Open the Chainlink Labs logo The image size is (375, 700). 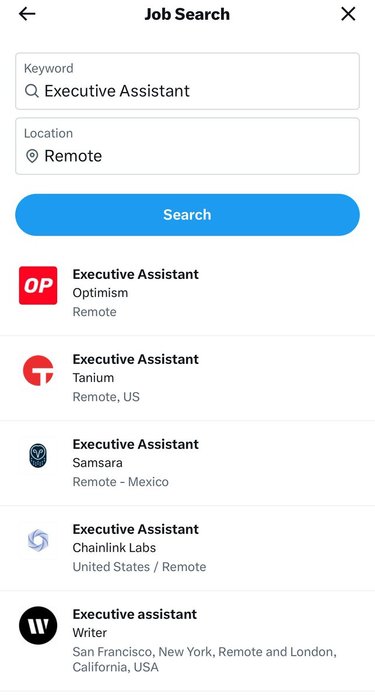pos(38,540)
